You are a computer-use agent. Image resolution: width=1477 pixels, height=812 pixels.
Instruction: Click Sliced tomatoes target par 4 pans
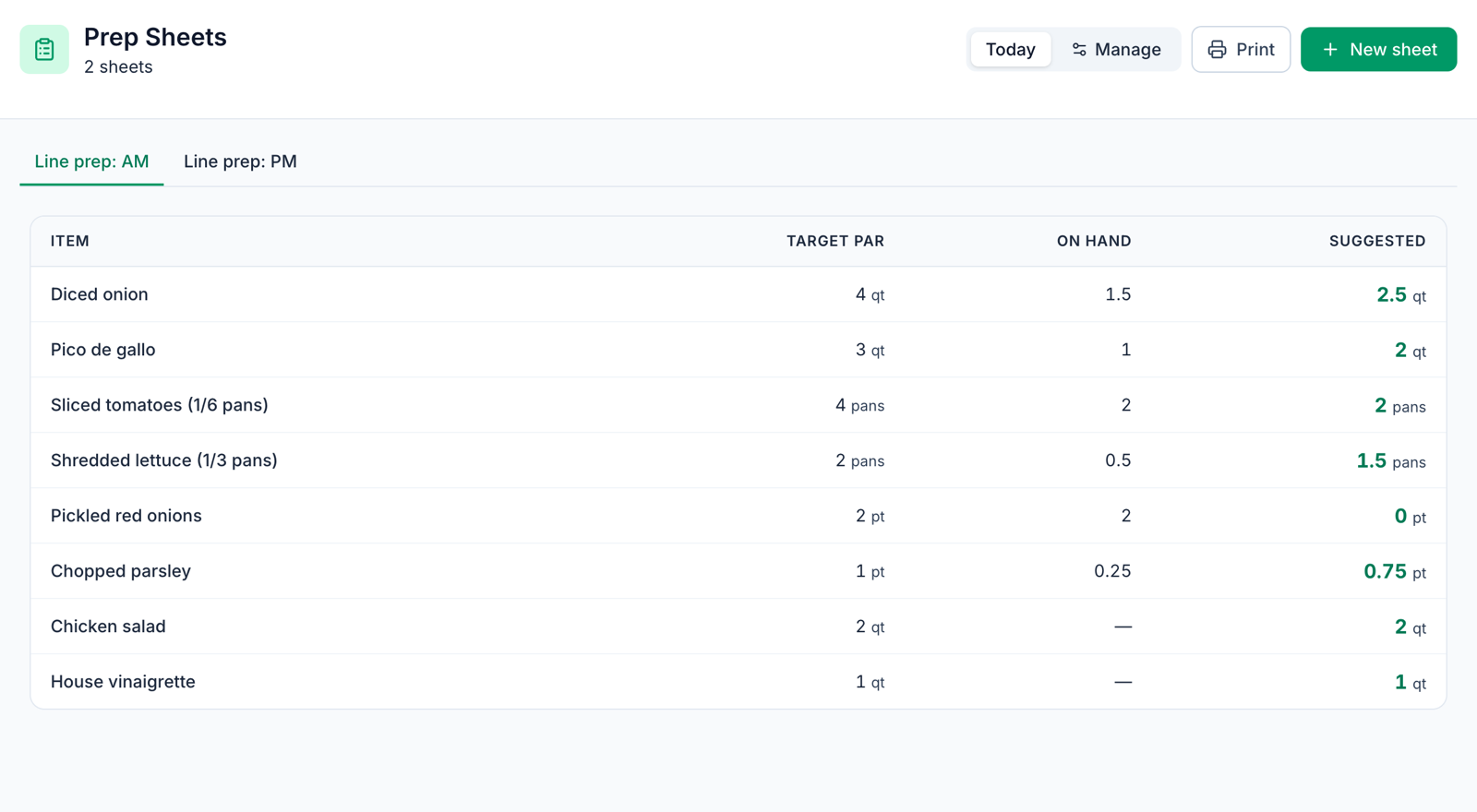(859, 405)
